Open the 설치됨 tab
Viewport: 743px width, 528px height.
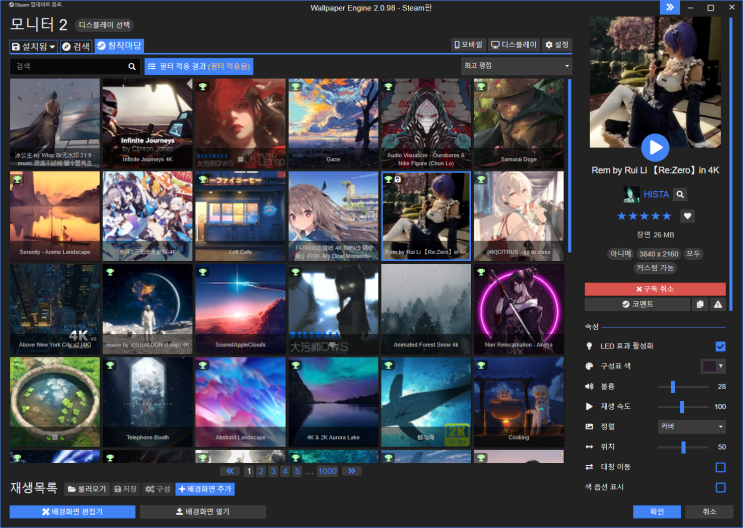pos(33,46)
